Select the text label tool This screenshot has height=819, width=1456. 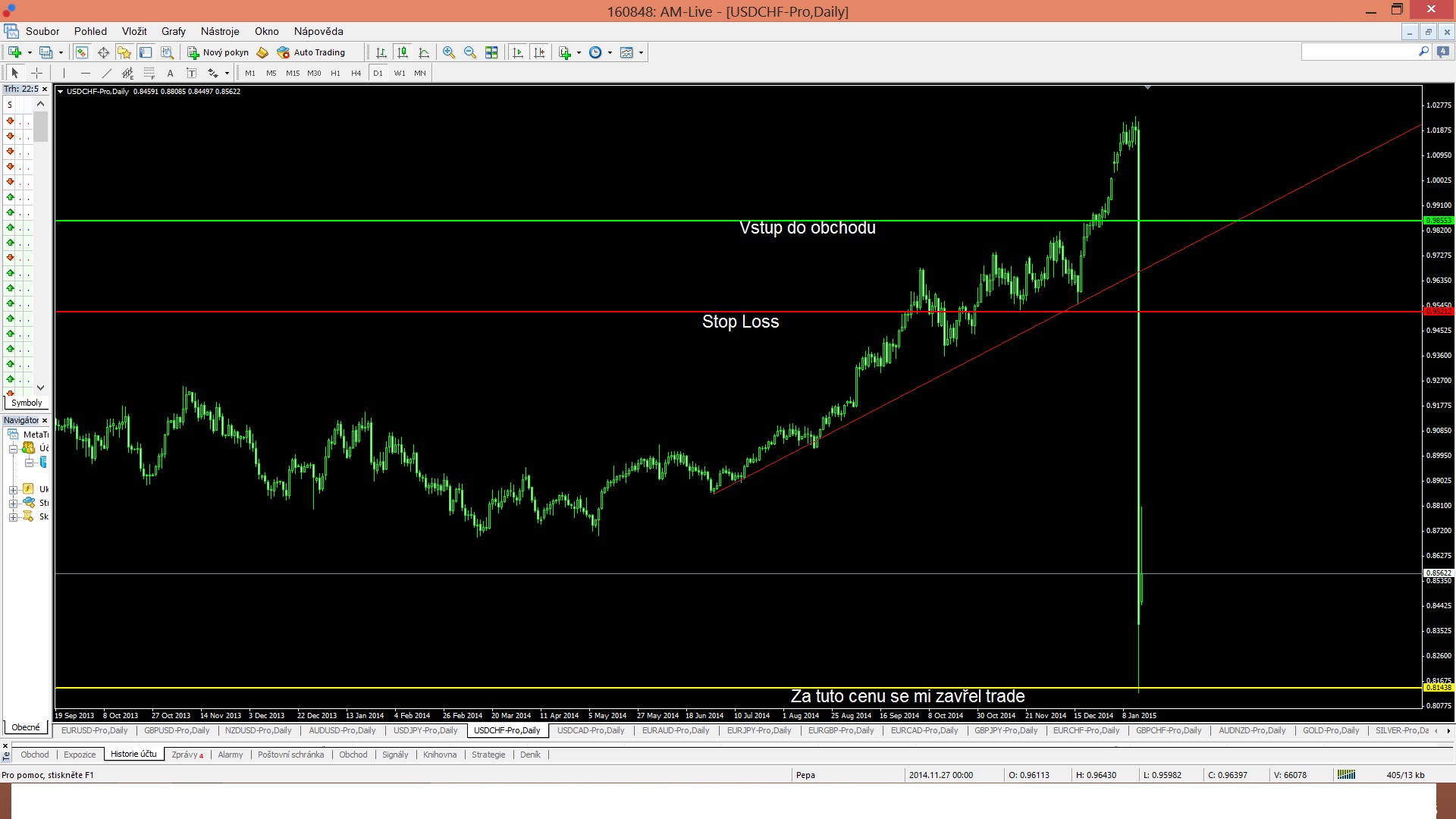(192, 73)
